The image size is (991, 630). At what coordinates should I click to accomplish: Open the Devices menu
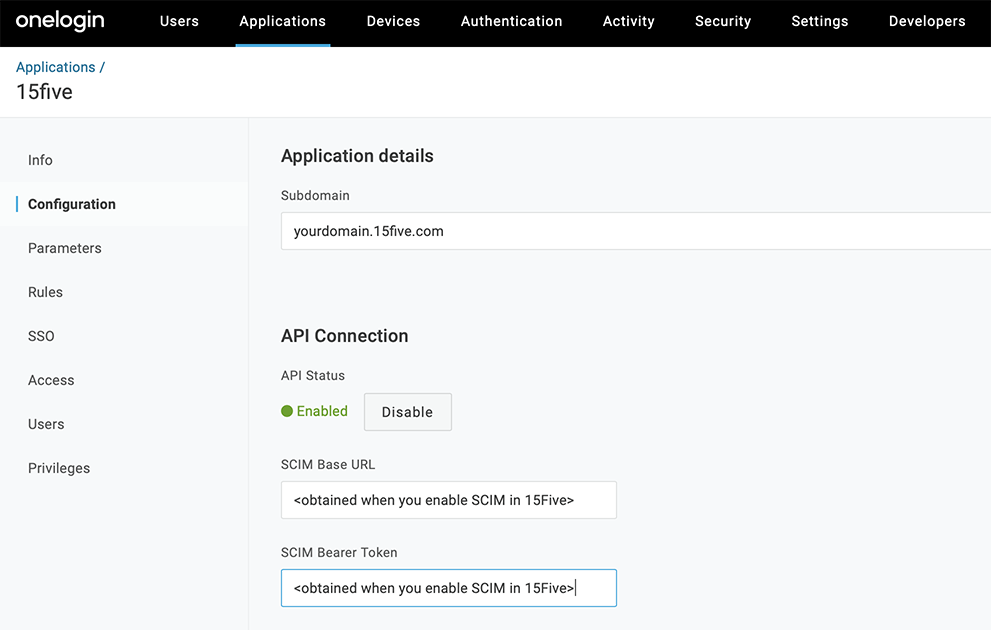pos(393,21)
